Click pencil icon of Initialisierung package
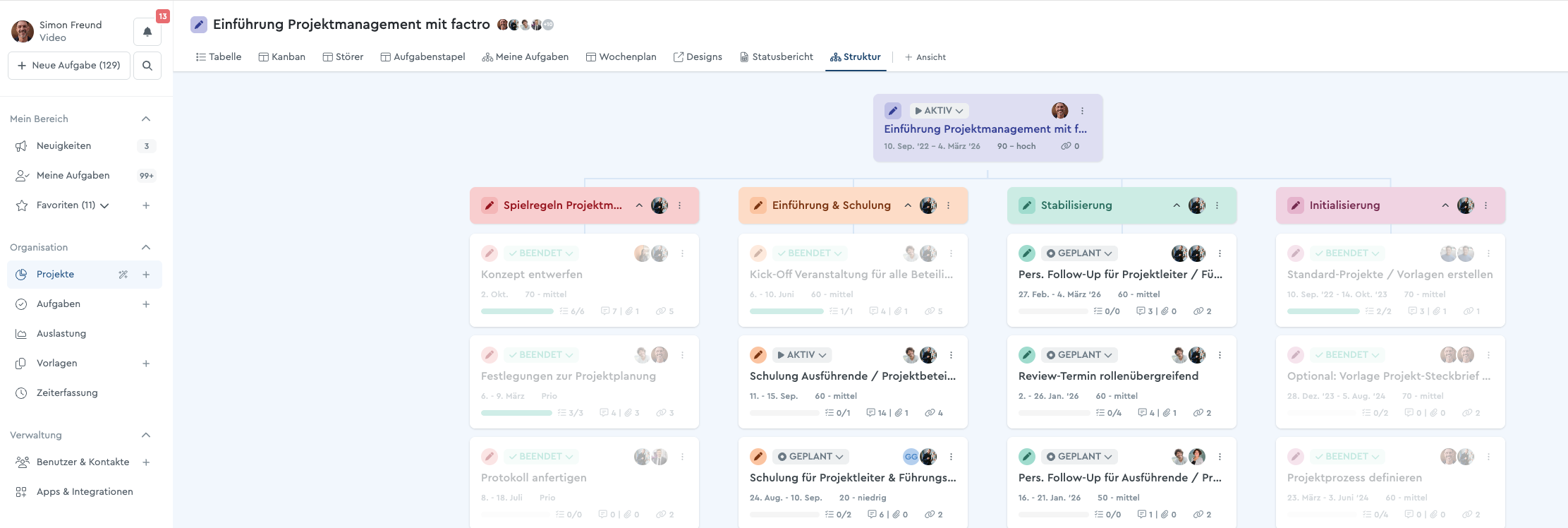The image size is (1568, 528). (x=1296, y=205)
